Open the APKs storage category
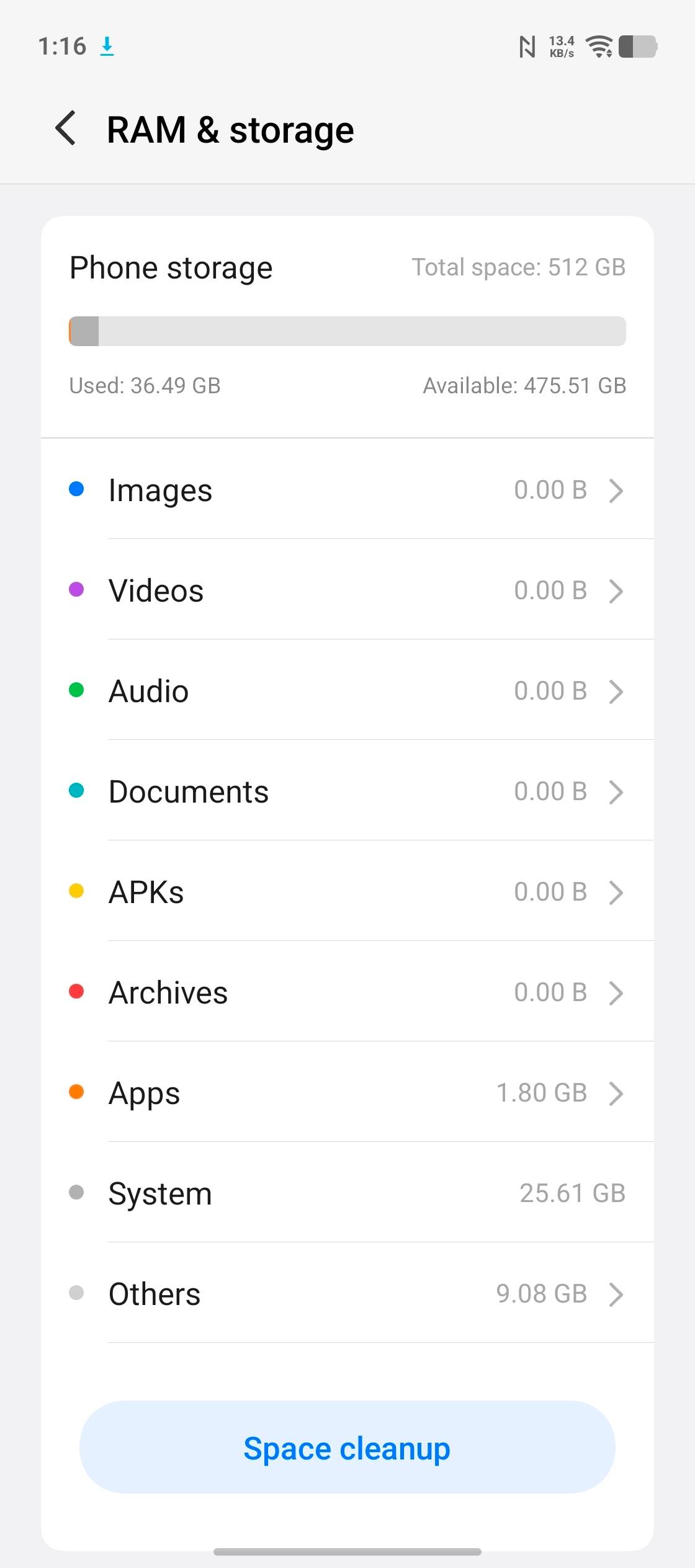The width and height of the screenshot is (695, 1568). (347, 891)
